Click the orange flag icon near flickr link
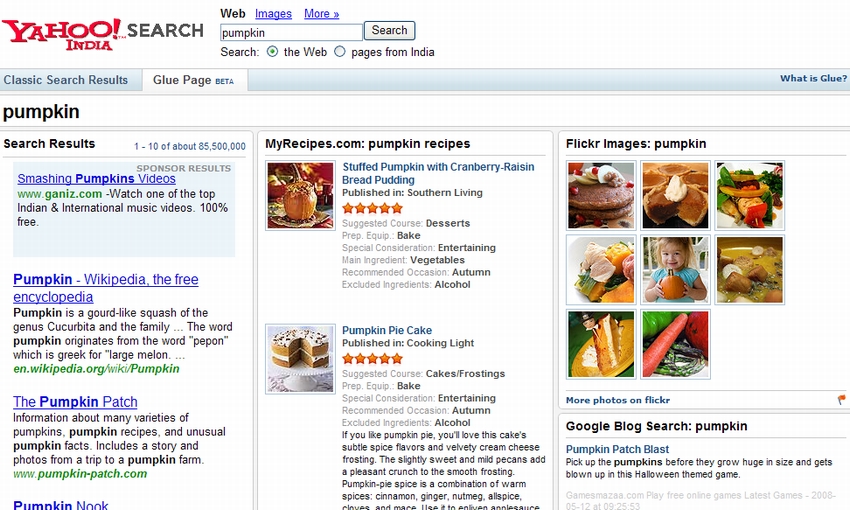Image resolution: width=850 pixels, height=510 pixels. click(841, 399)
